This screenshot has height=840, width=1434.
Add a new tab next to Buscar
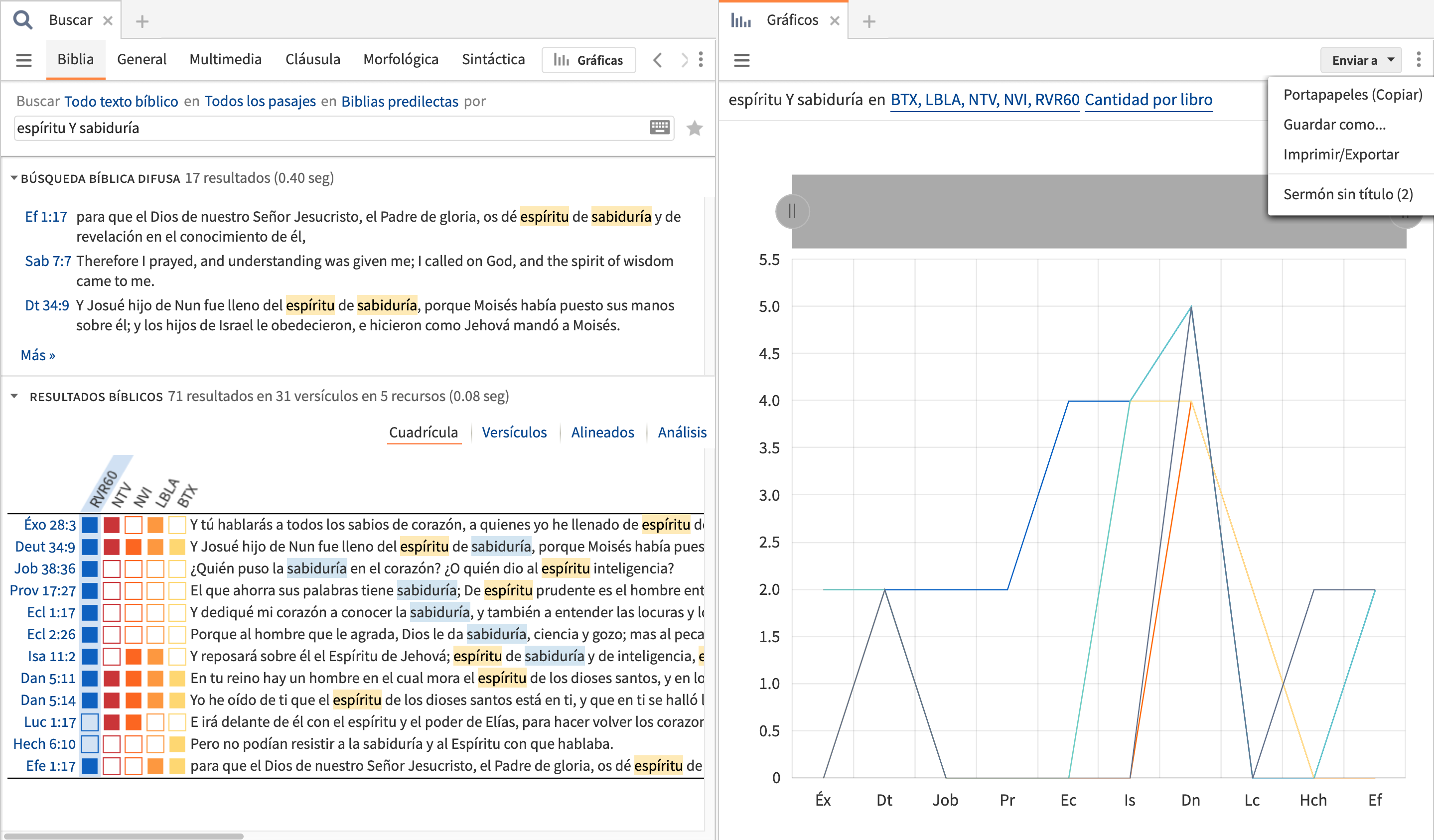pyautogui.click(x=143, y=21)
